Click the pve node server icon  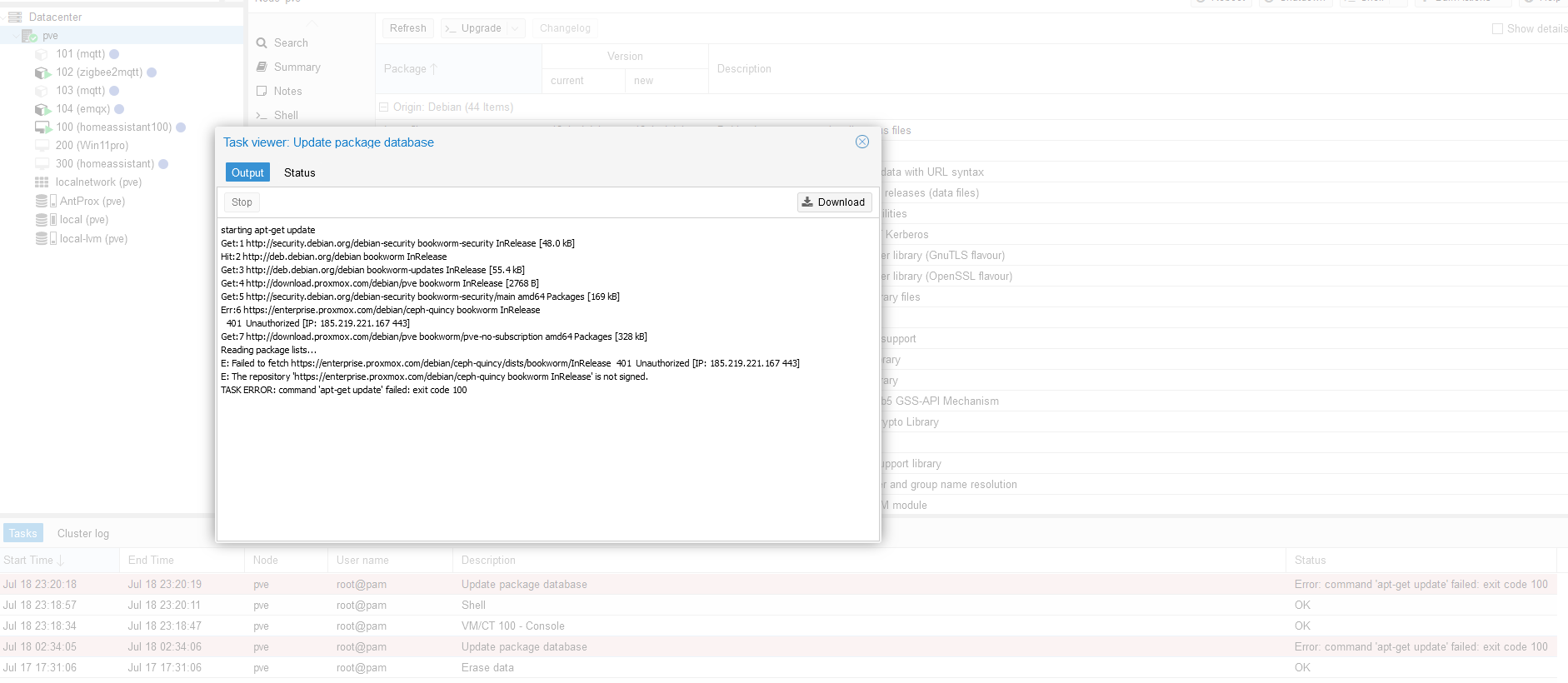click(29, 36)
